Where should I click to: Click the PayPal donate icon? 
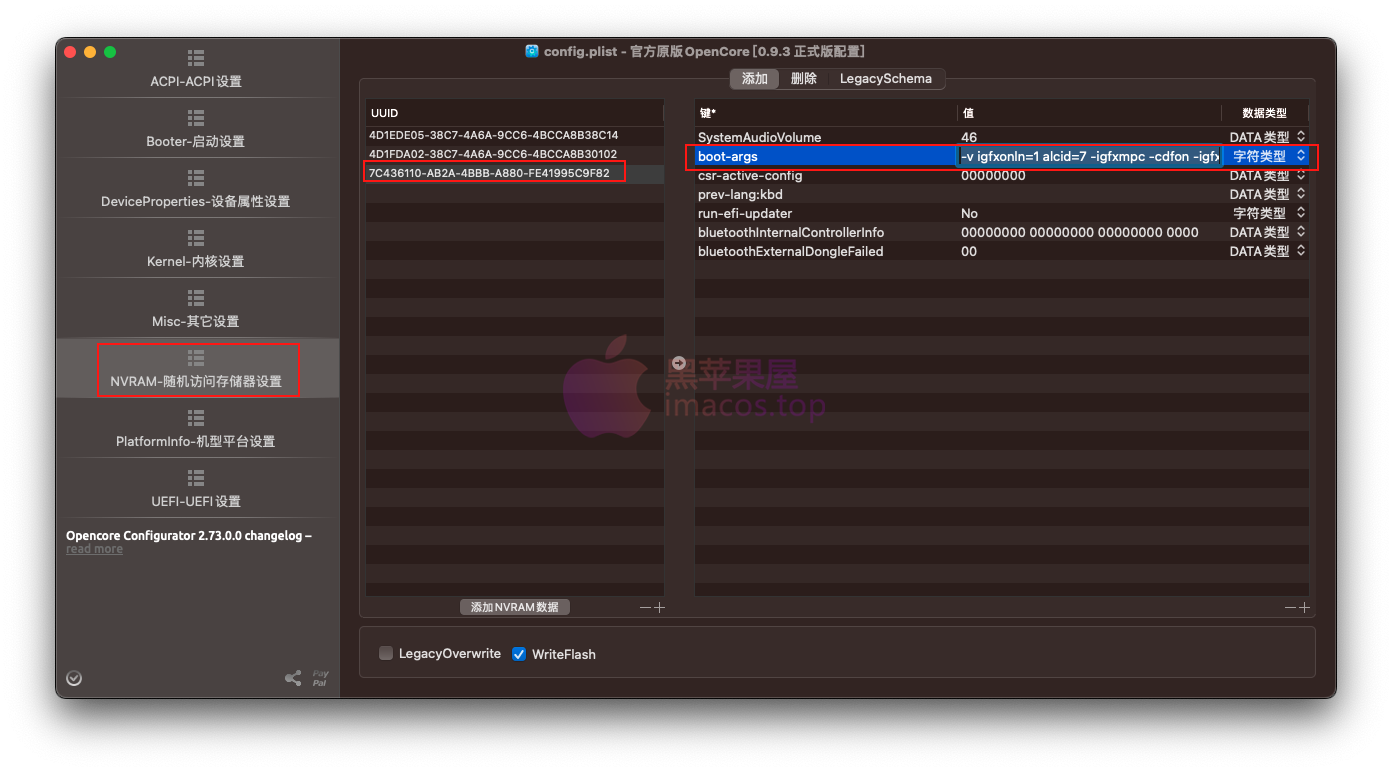(320, 679)
